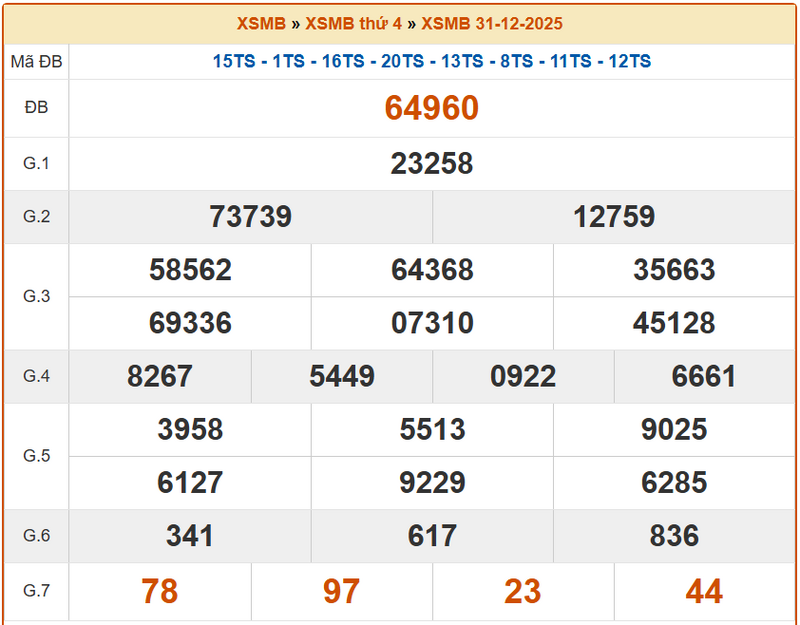Click the XSMB breadcrumb link
This screenshot has height=625, width=800.
[x=261, y=23]
